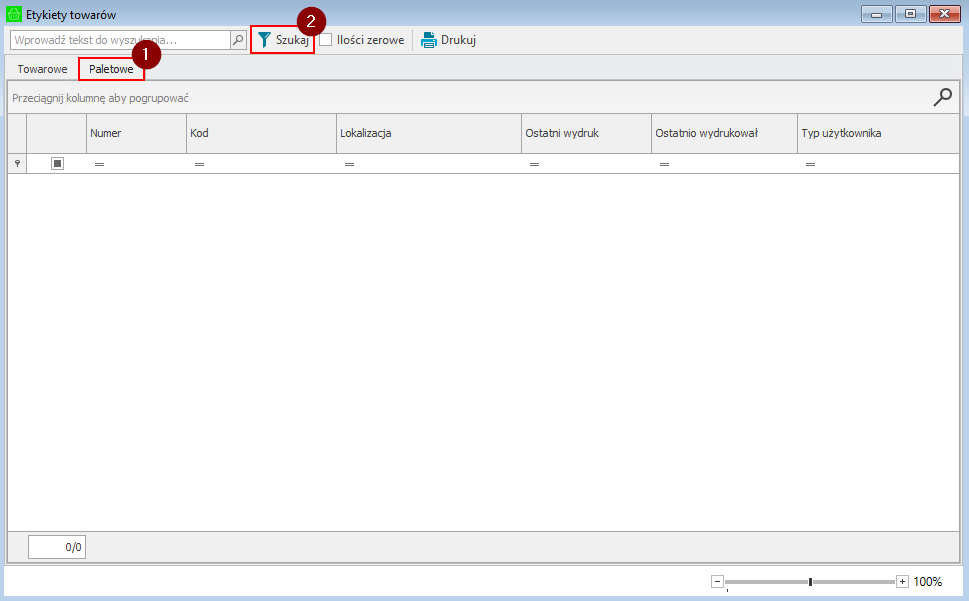Click the zoom slider handle
Screen dimensions: 969x601
810,581
